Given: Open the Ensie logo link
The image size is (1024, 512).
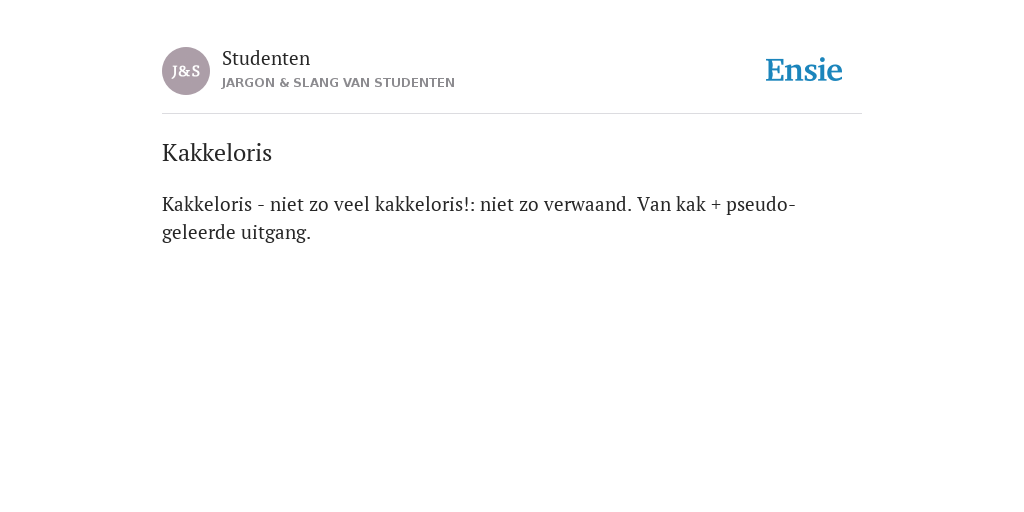Looking at the screenshot, I should pyautogui.click(x=804, y=70).
